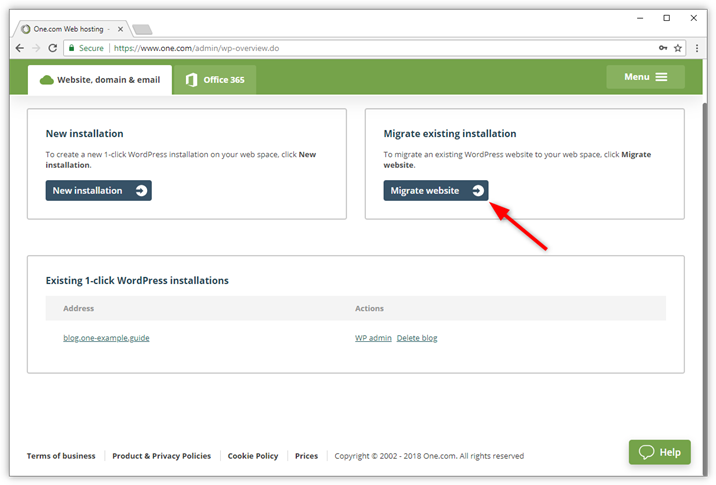
Task: Click the browser forward arrow
Action: coord(36,48)
